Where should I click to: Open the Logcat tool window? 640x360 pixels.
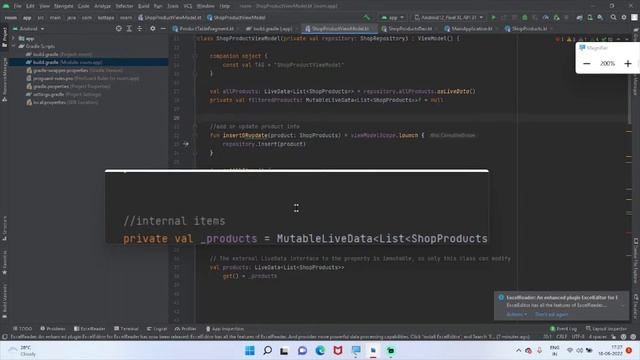(x=157, y=329)
